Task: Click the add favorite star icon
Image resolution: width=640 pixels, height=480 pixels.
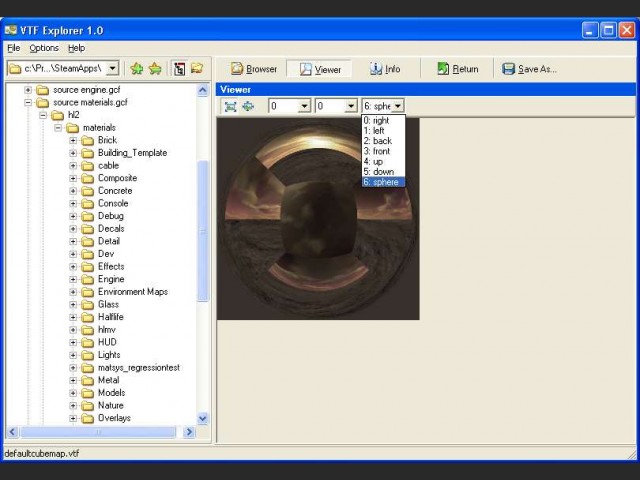Action: [137, 69]
